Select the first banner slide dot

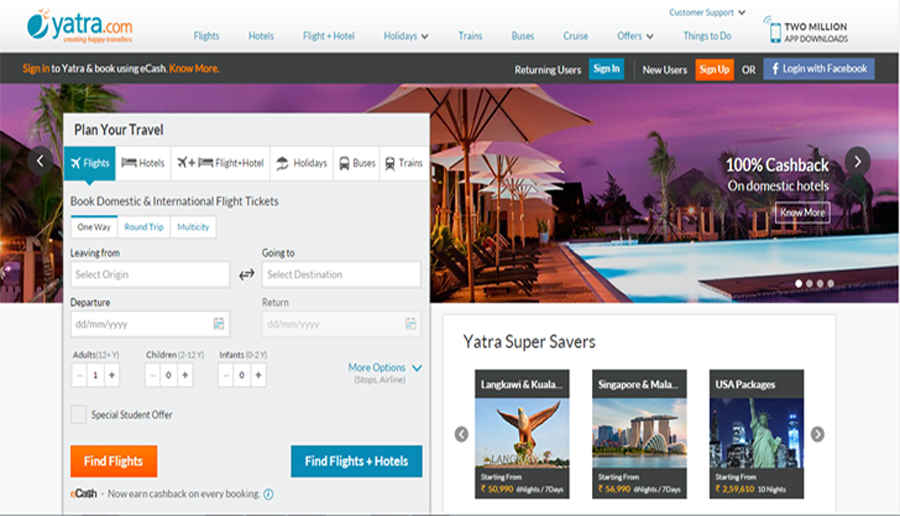pyautogui.click(x=798, y=284)
